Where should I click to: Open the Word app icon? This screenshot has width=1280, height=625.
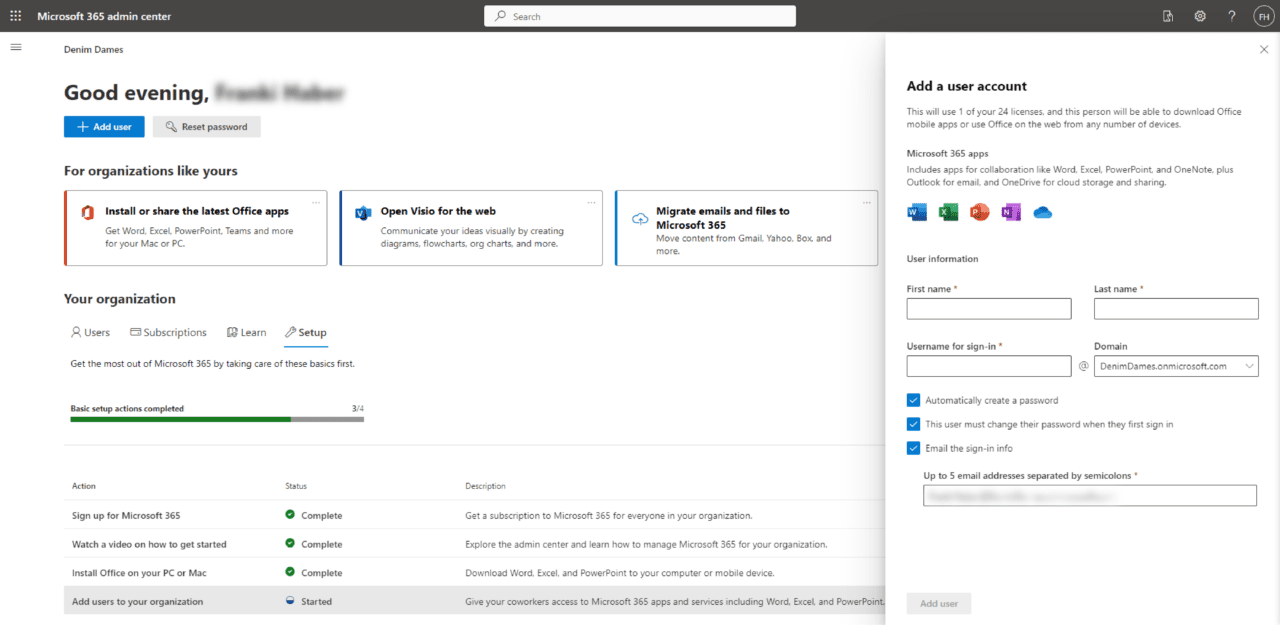coord(916,211)
